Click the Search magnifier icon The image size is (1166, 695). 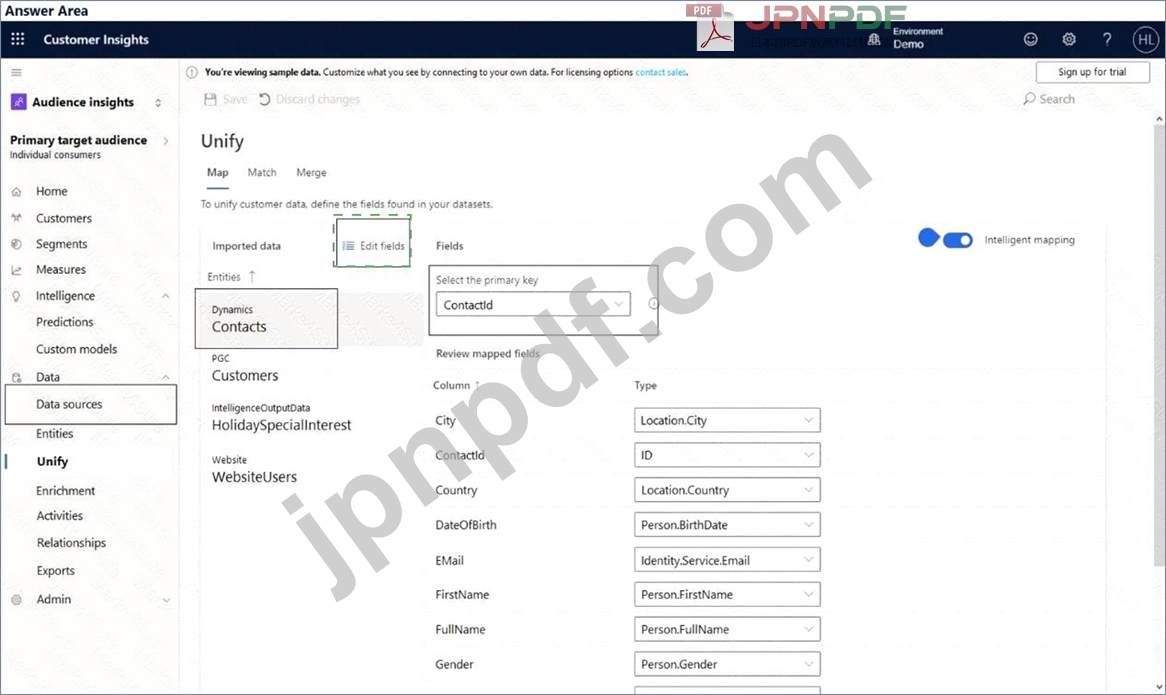(1029, 99)
